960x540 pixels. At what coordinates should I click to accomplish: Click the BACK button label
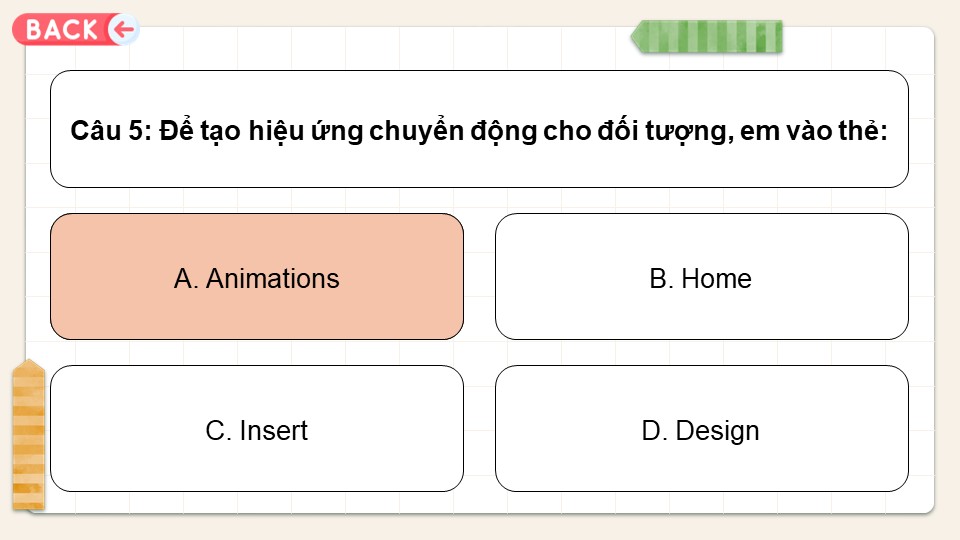(x=62, y=29)
